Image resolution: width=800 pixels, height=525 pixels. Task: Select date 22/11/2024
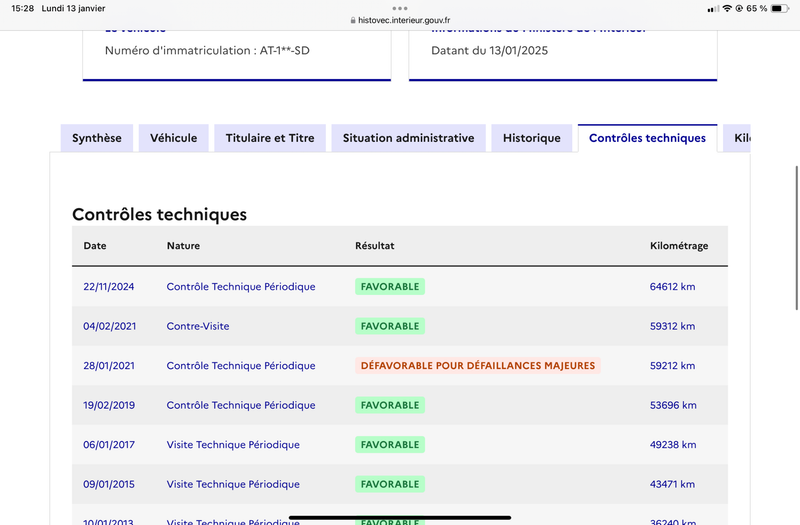click(x=109, y=287)
